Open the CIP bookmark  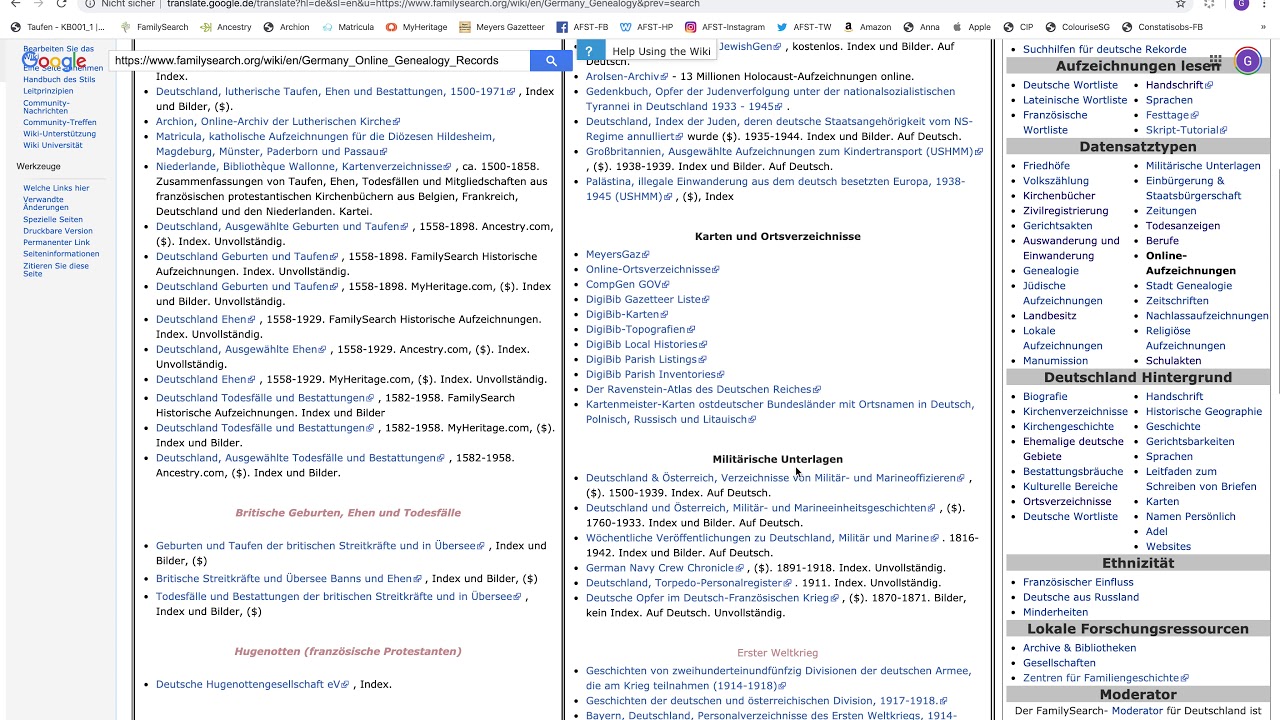(1017, 27)
